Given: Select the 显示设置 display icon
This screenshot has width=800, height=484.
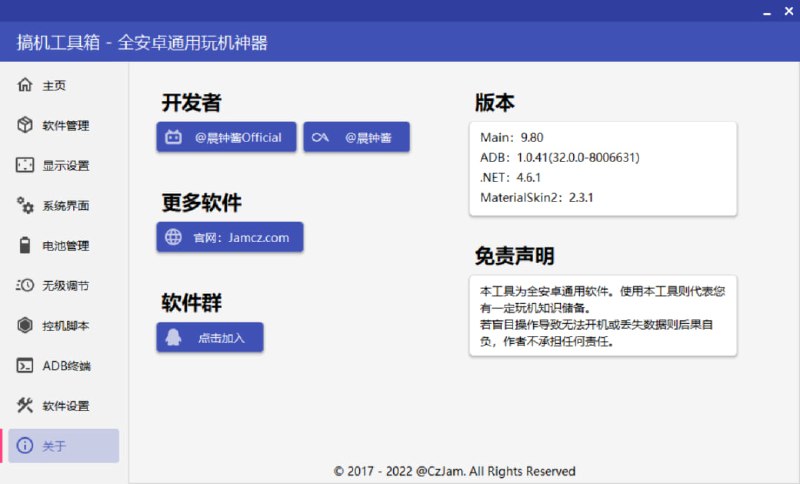Looking at the screenshot, I should coord(25,165).
